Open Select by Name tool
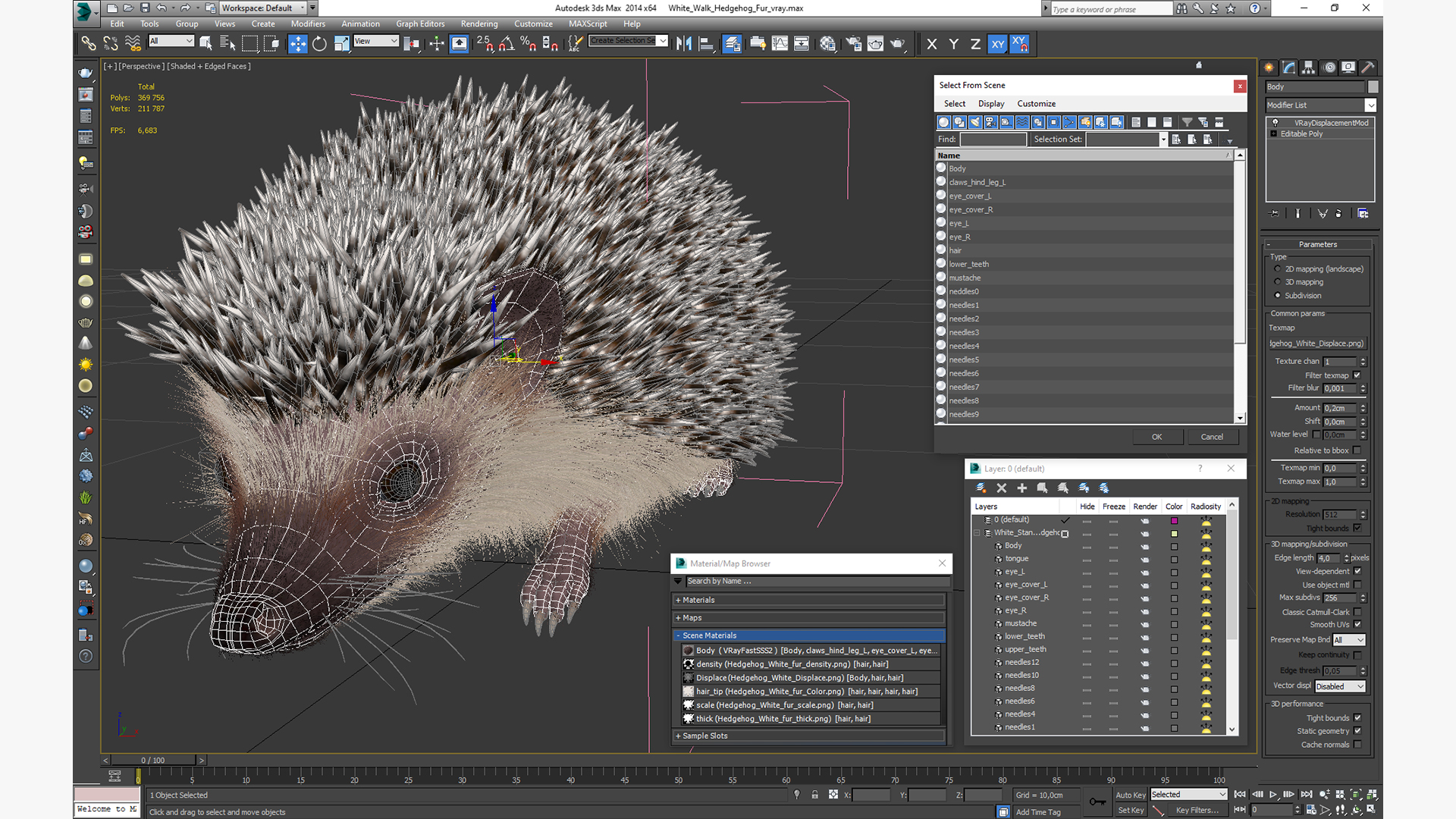The width and height of the screenshot is (1456, 819). point(227,44)
